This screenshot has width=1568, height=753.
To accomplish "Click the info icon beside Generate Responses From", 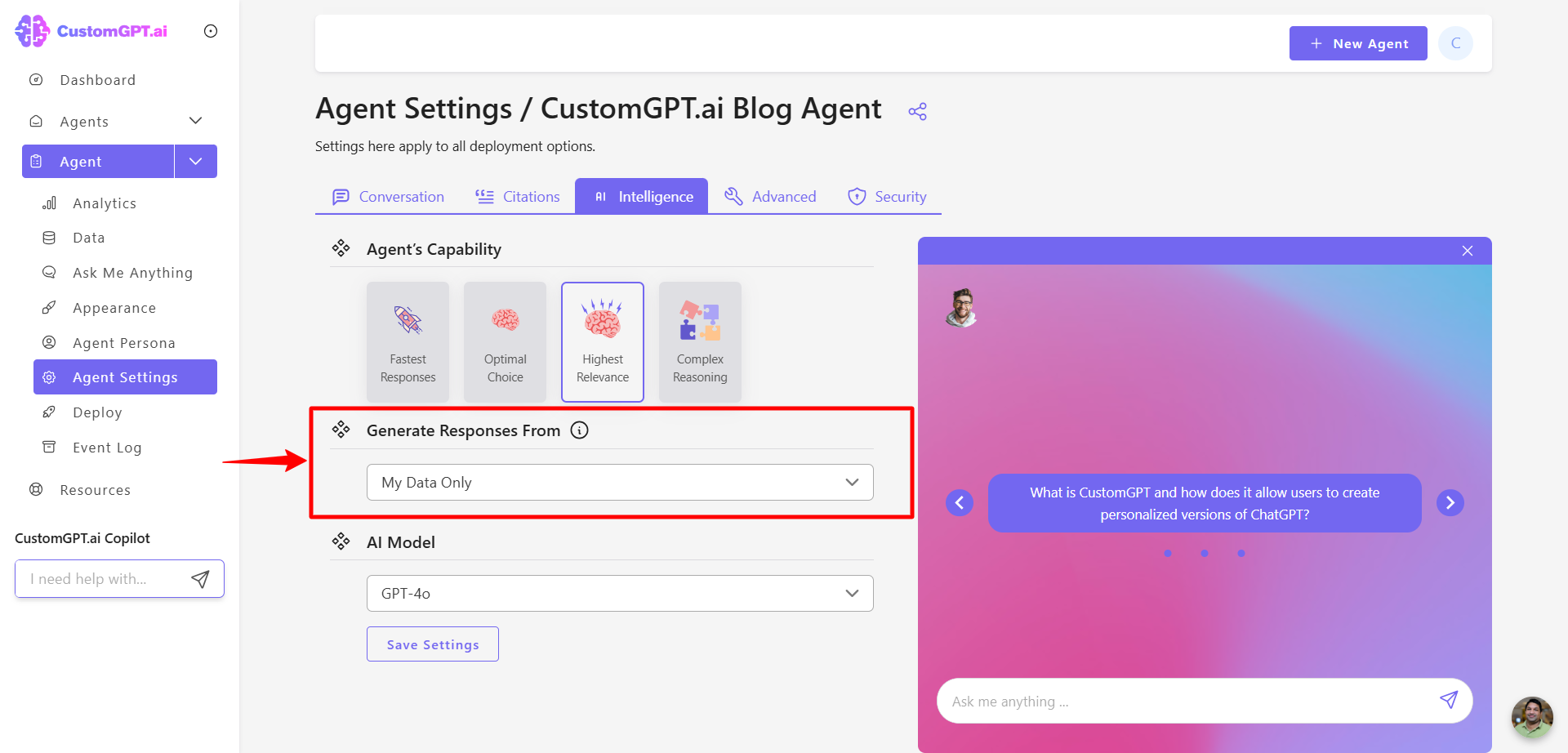I will point(579,430).
